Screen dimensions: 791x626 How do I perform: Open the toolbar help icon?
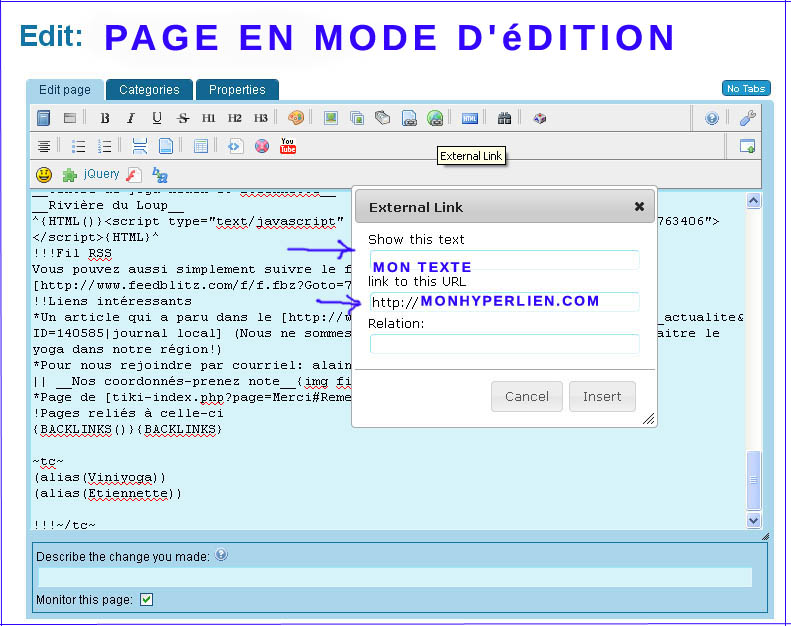[x=712, y=118]
